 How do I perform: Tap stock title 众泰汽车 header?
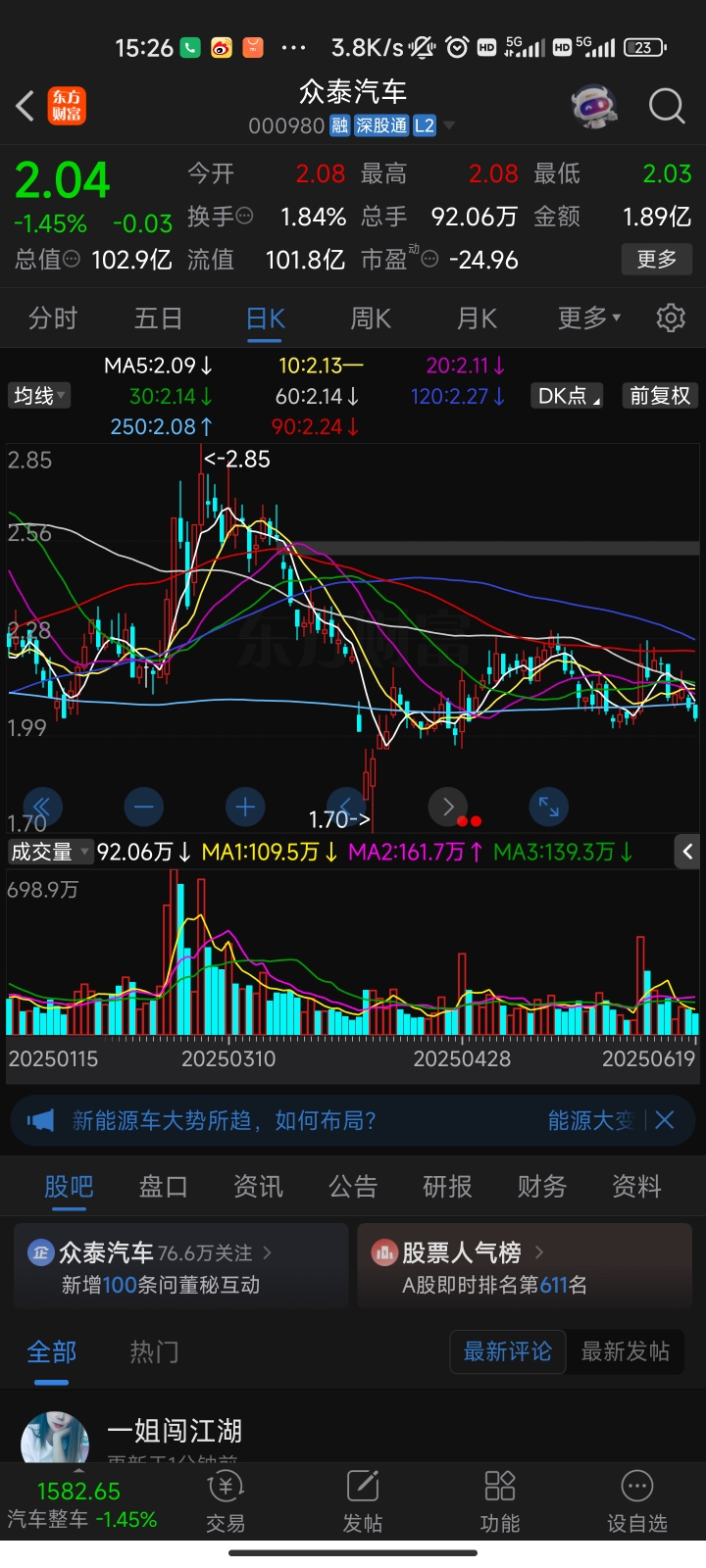coord(353,92)
